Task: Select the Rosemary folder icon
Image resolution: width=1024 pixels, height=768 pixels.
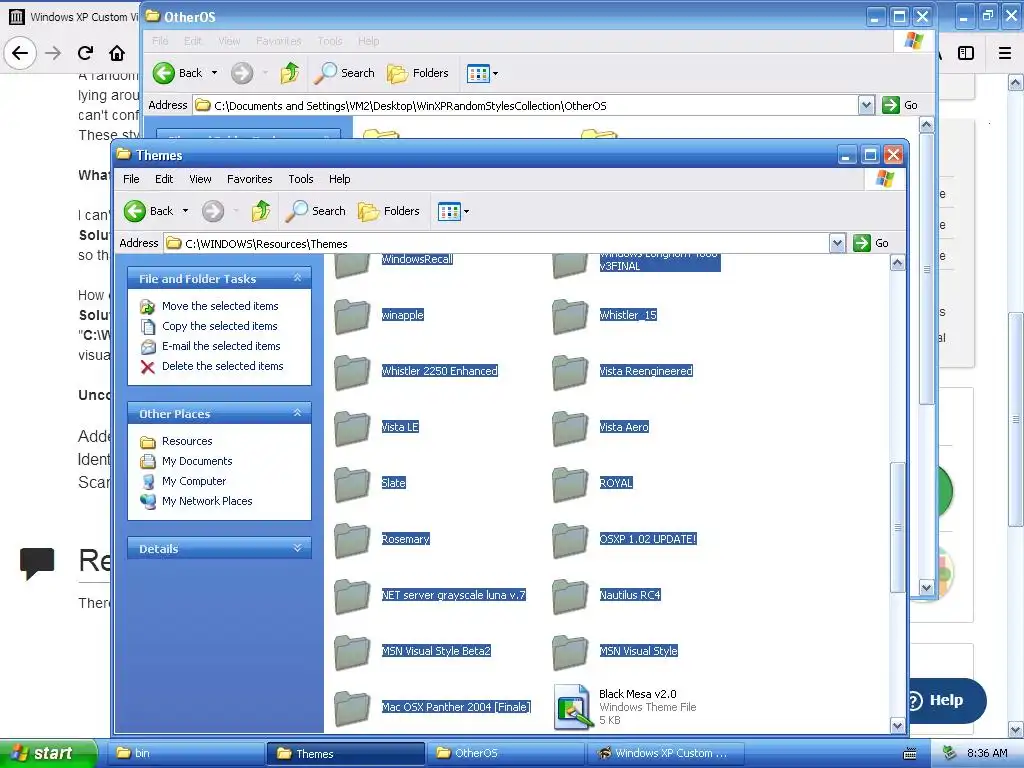Action: [x=352, y=541]
